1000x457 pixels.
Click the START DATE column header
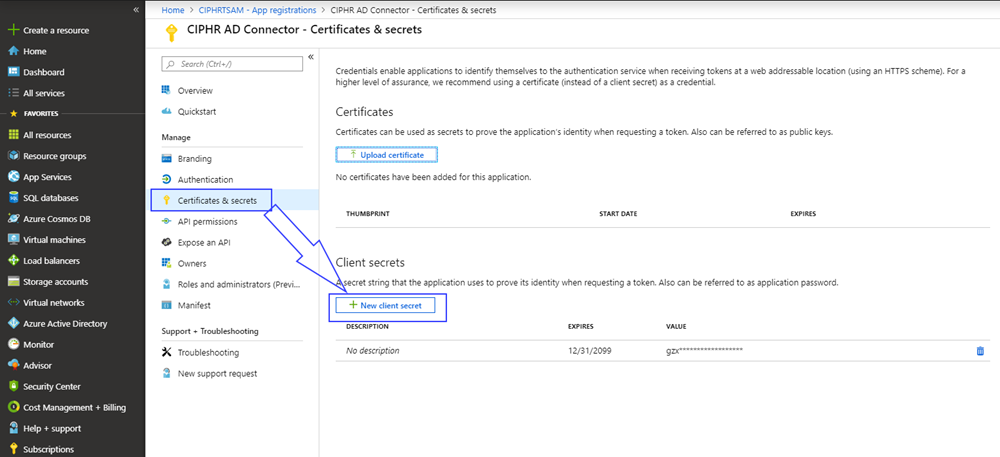click(618, 214)
